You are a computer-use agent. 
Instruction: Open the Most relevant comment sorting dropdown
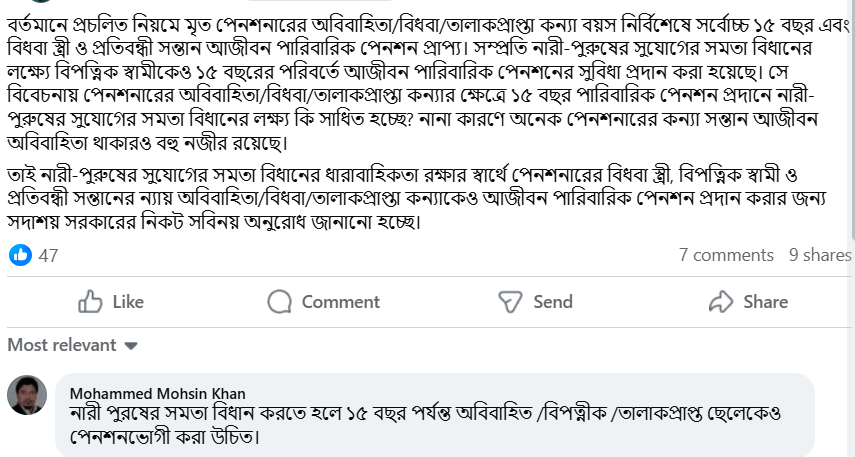click(x=62, y=345)
